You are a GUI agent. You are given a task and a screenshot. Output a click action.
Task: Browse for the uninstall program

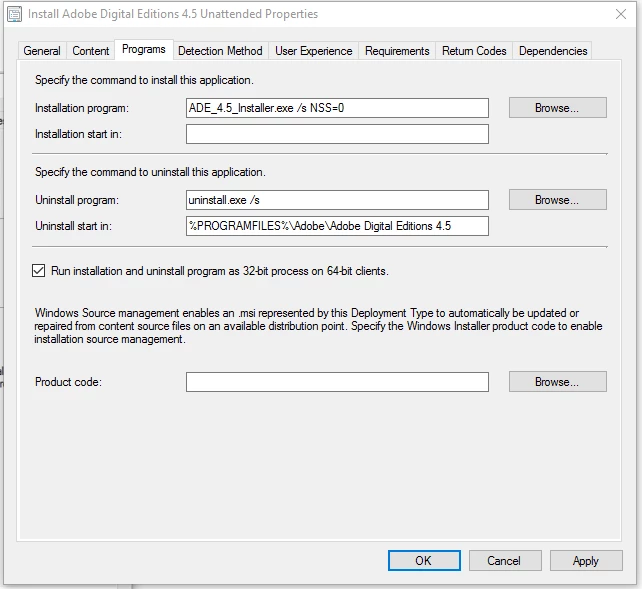click(558, 200)
